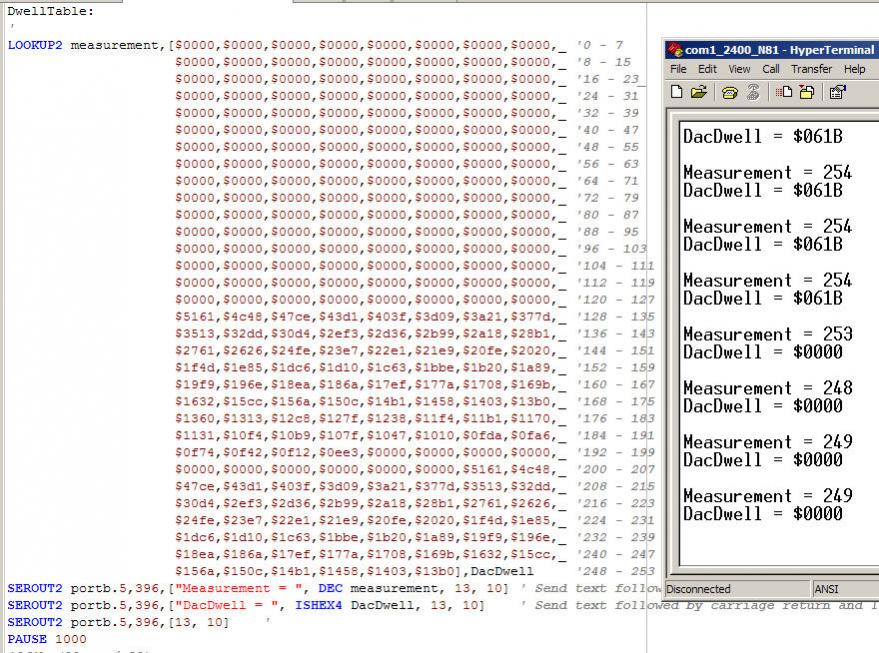879x653 pixels.
Task: Open the Transfer menu
Action: tap(811, 69)
